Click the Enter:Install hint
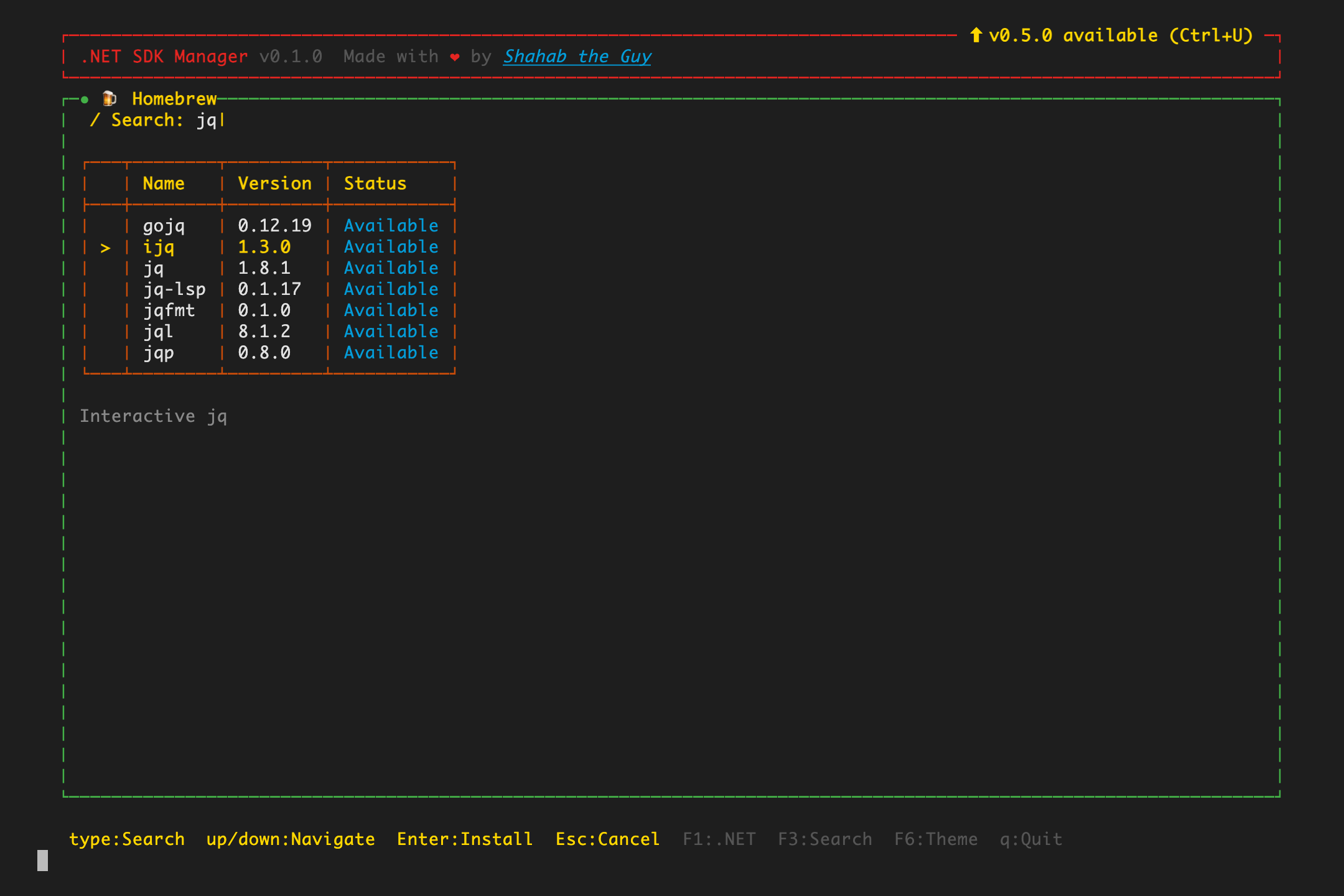 [465, 839]
